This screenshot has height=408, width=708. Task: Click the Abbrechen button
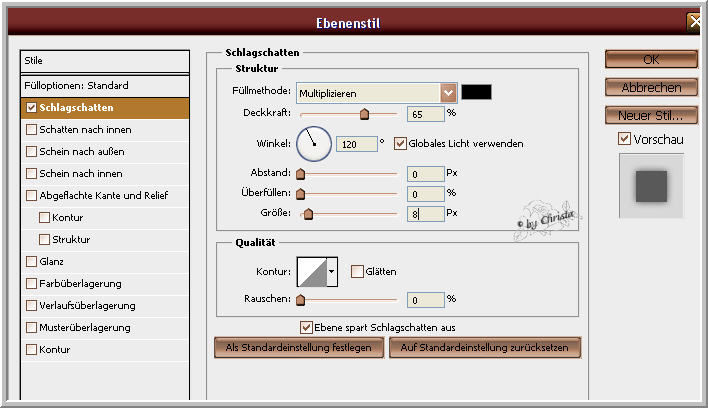[x=651, y=88]
